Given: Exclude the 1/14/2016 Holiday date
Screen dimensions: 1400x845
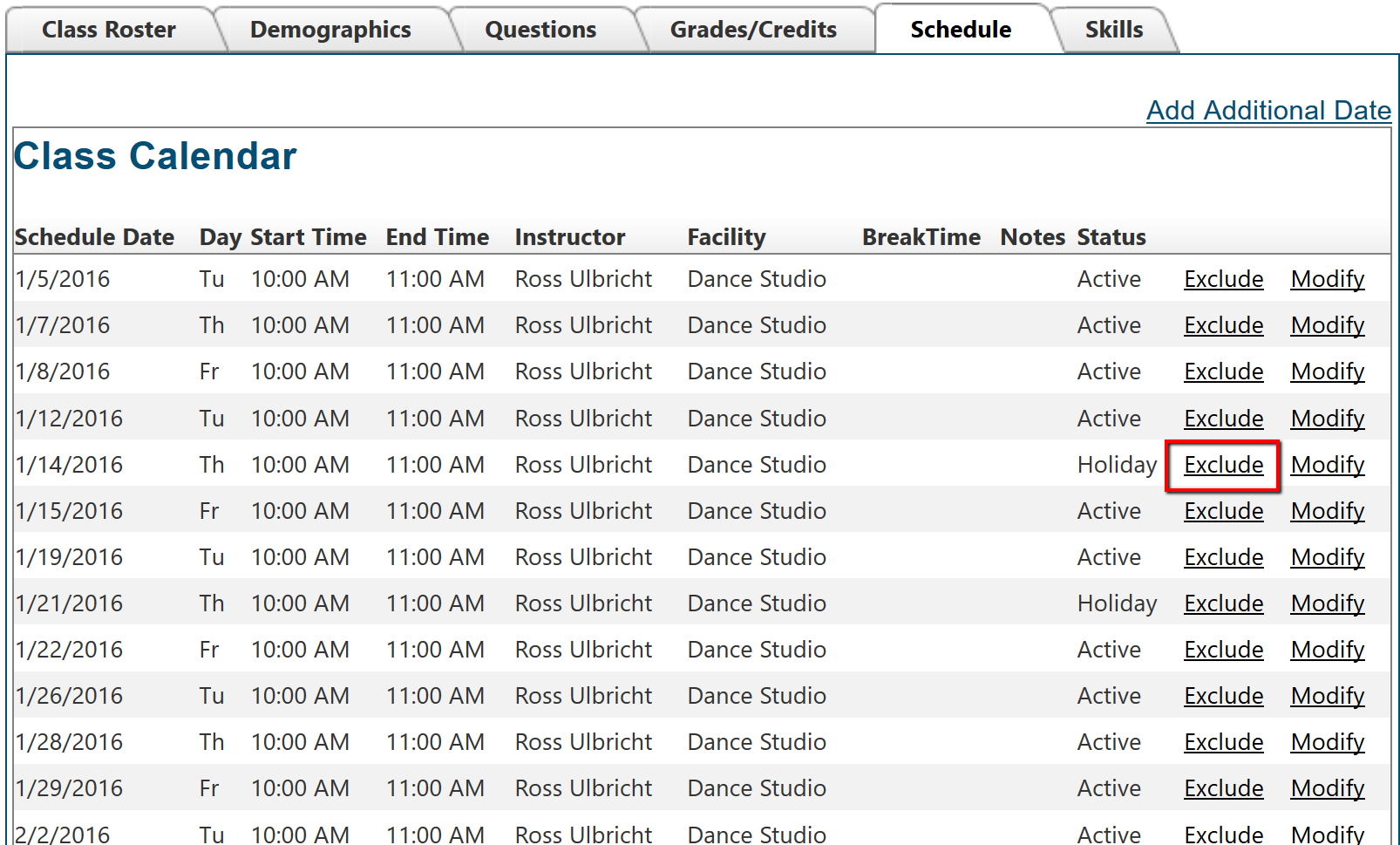Looking at the screenshot, I should pos(1223,465).
